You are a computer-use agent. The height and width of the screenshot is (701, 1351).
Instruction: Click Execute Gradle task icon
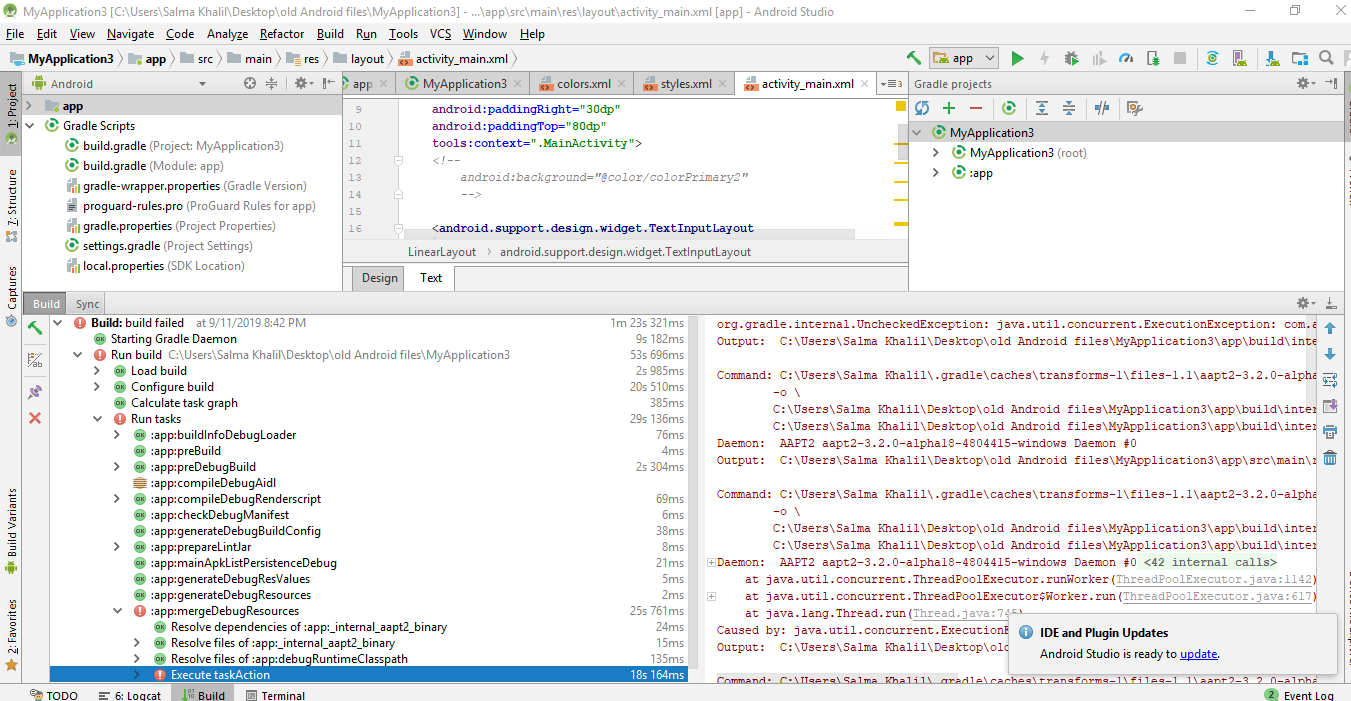(1009, 108)
